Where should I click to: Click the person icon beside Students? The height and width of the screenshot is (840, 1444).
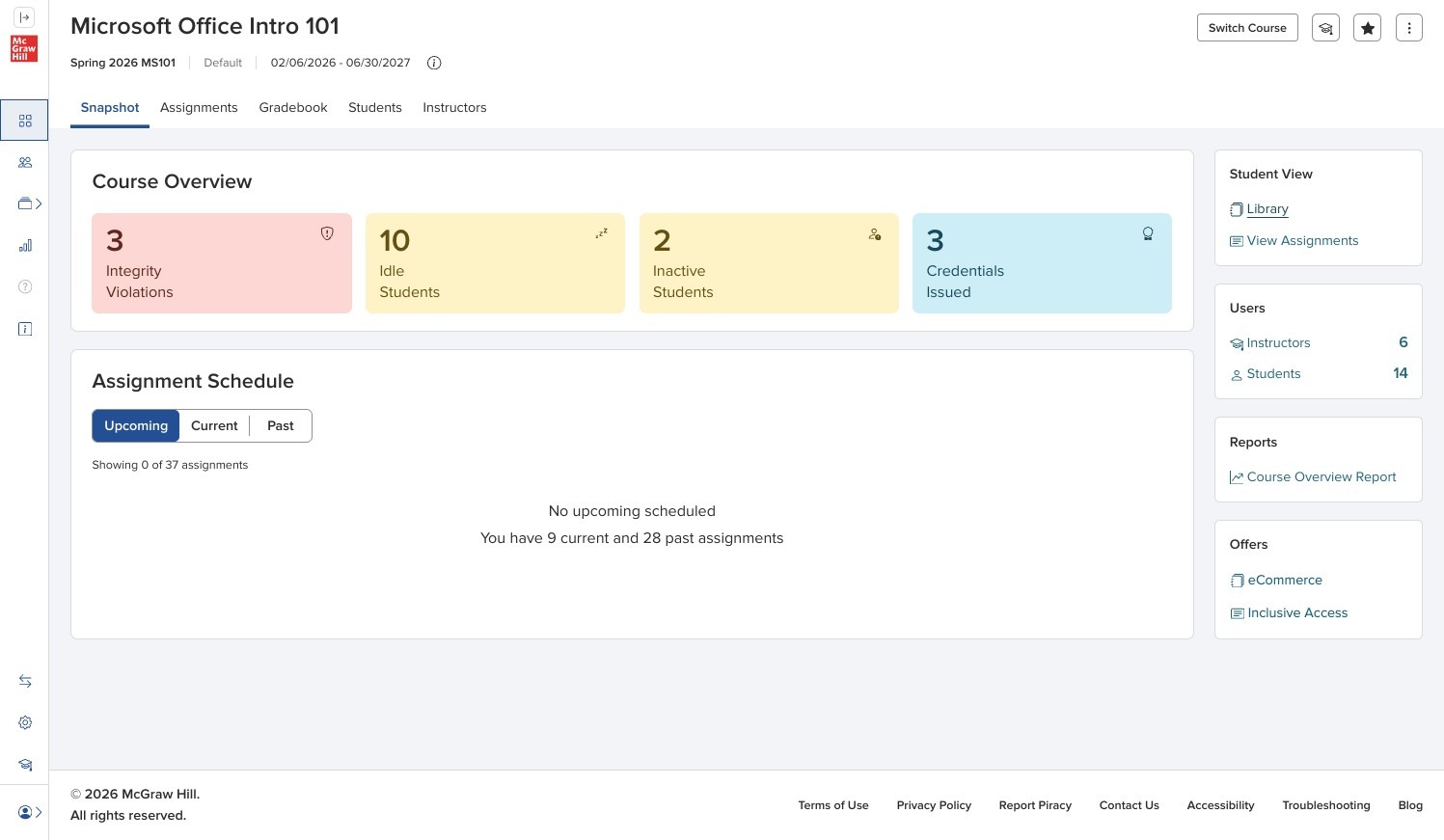[1237, 375]
